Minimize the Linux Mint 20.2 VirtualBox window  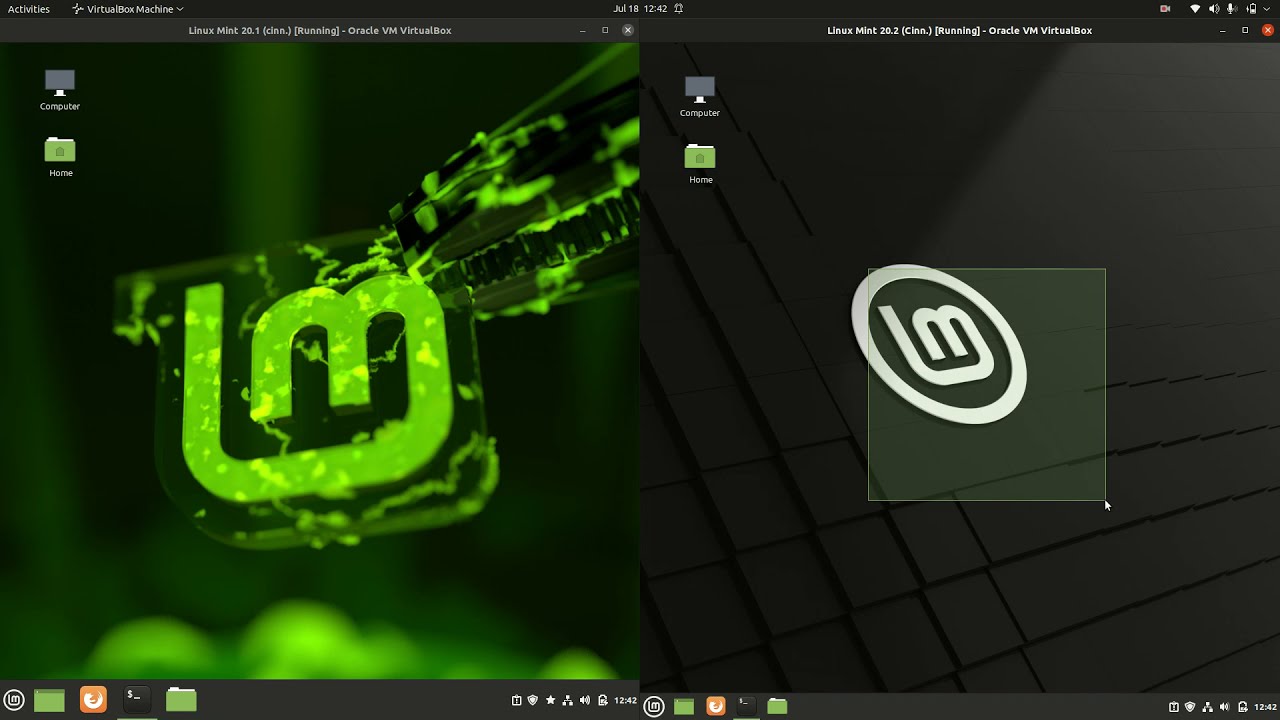1223,30
